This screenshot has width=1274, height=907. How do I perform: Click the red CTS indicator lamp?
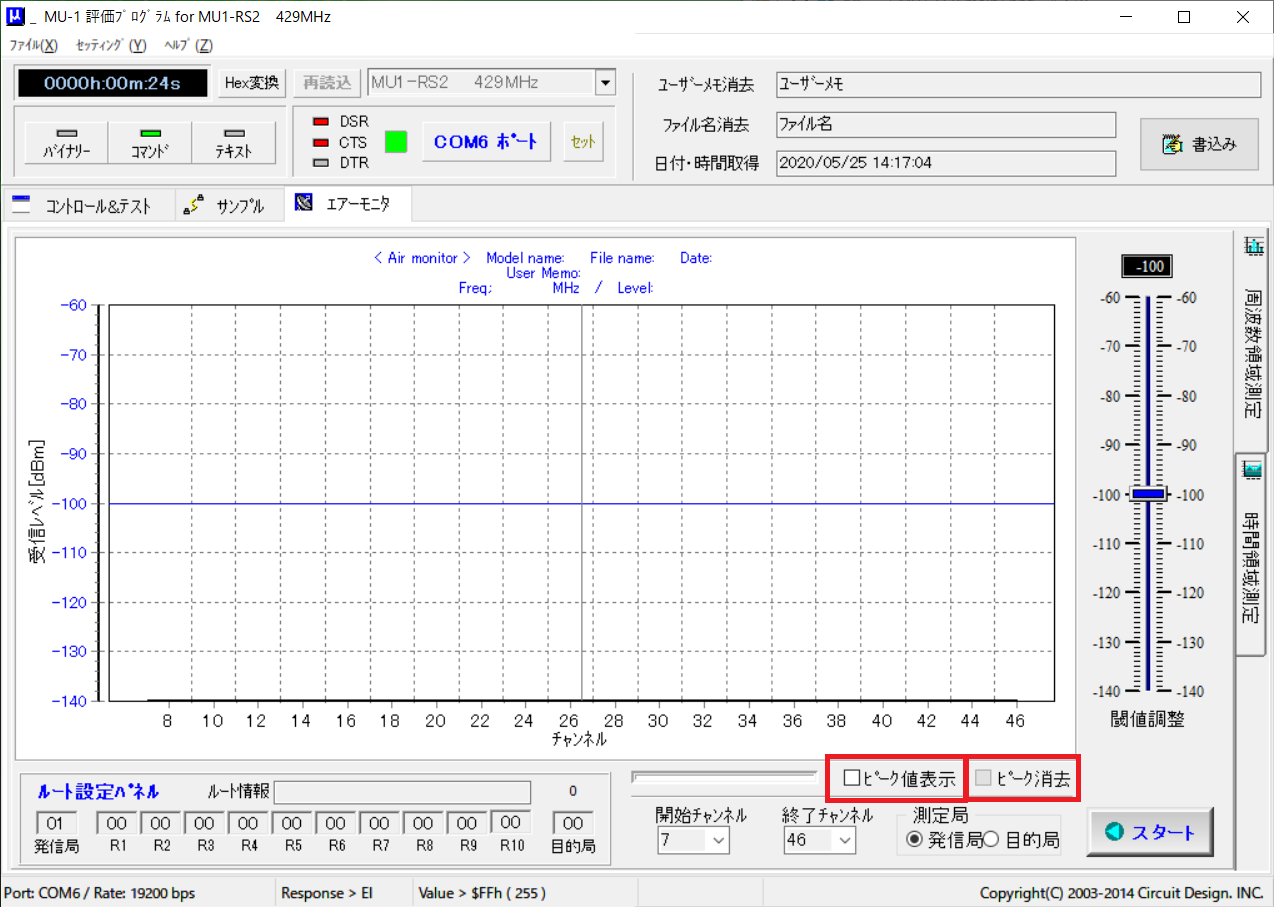pyautogui.click(x=322, y=143)
